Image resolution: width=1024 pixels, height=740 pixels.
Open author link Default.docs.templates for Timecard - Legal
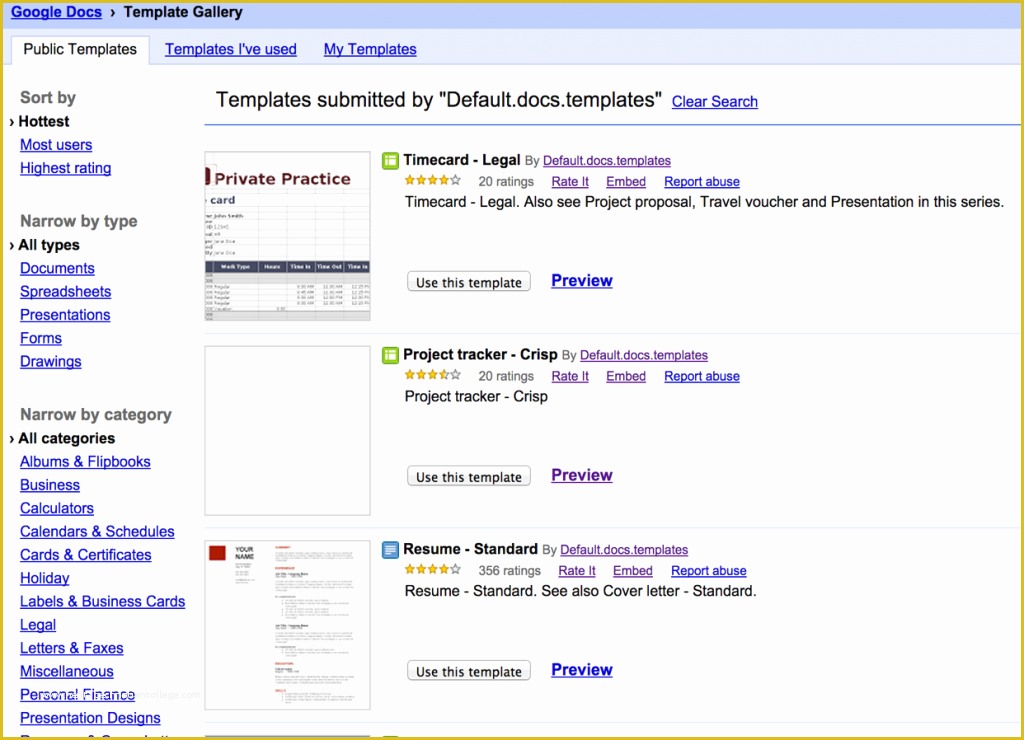point(607,161)
